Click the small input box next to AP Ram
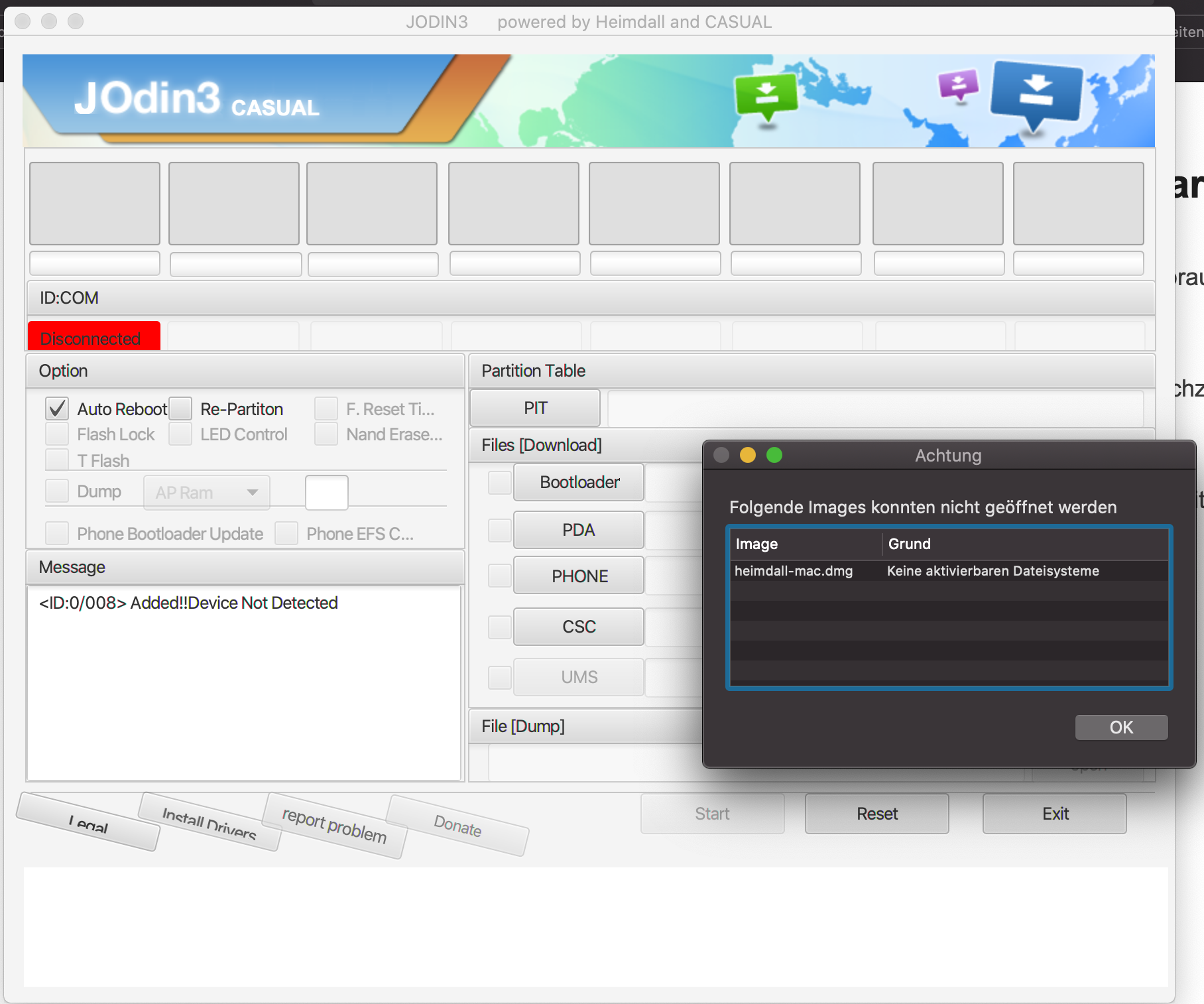The height and width of the screenshot is (1004, 1204). [327, 493]
